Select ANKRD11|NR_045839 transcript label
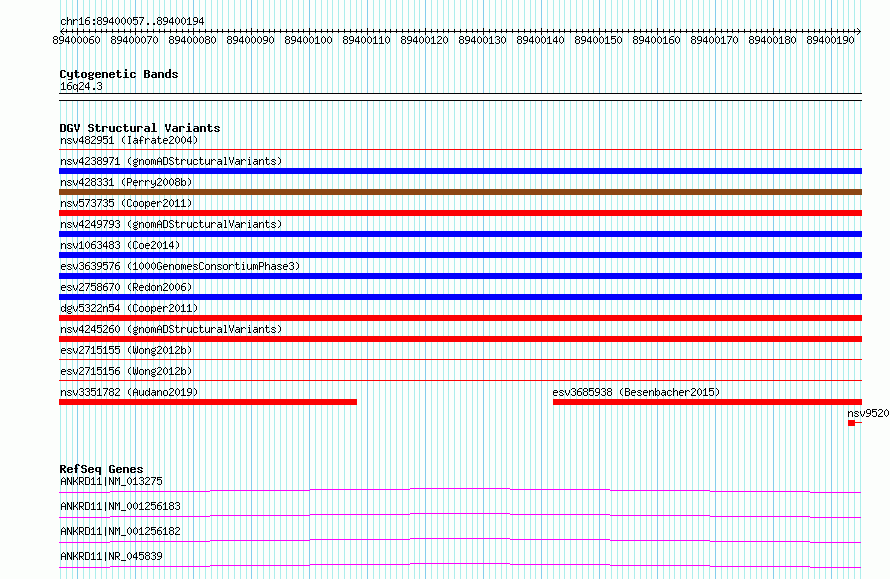890x579 pixels. pyautogui.click(x=111, y=556)
